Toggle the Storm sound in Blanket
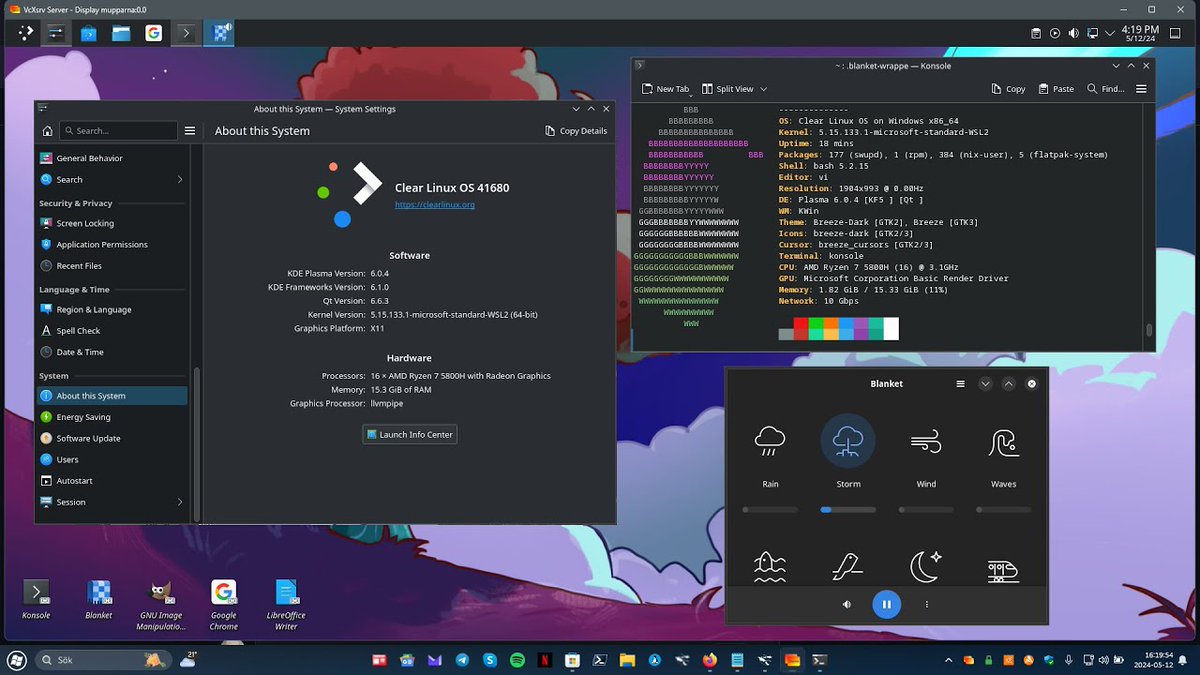 pos(848,441)
